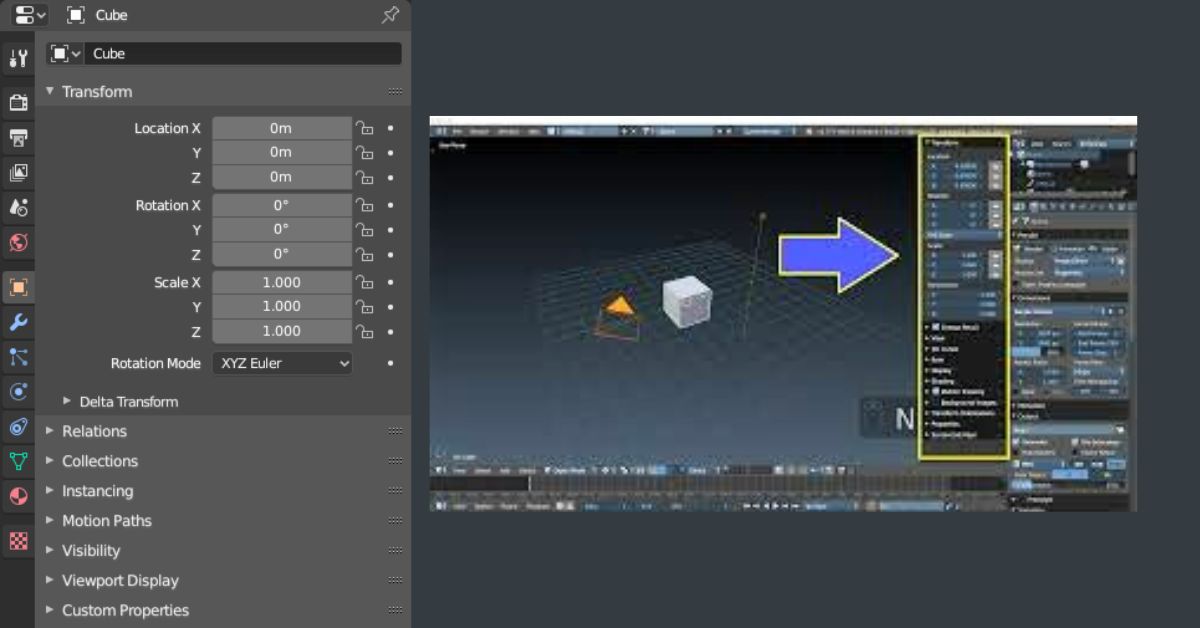Open the Output properties tab
This screenshot has width=1200, height=628.
[18, 137]
